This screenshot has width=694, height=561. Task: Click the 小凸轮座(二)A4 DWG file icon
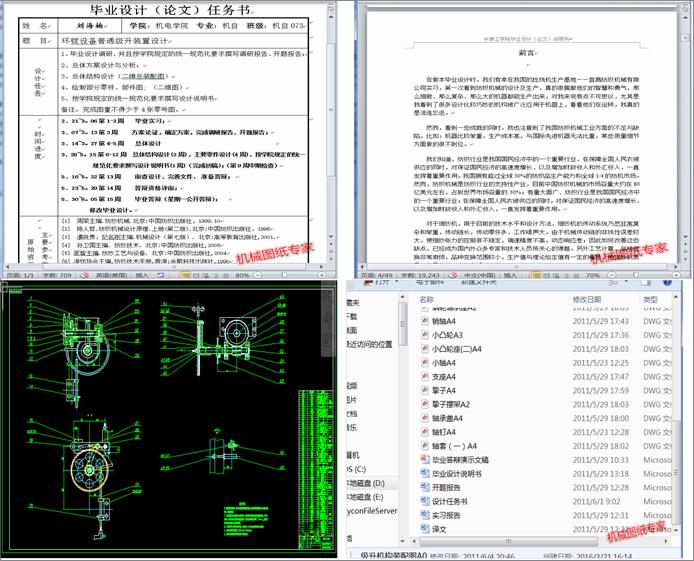tap(424, 349)
